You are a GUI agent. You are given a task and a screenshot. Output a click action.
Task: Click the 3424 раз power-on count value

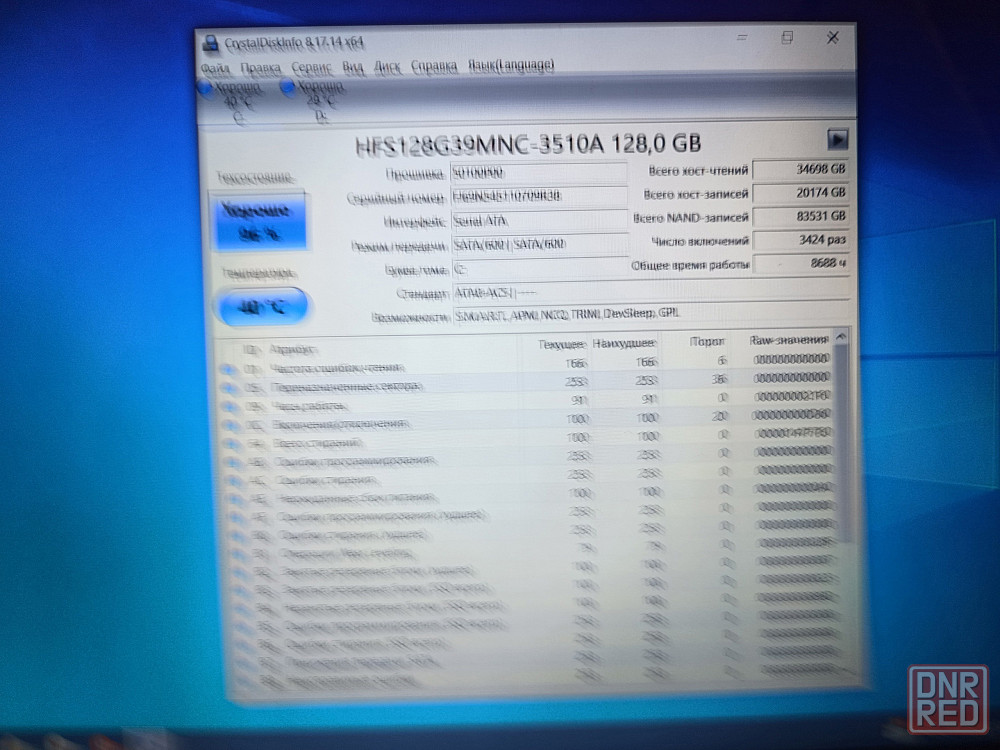click(801, 240)
